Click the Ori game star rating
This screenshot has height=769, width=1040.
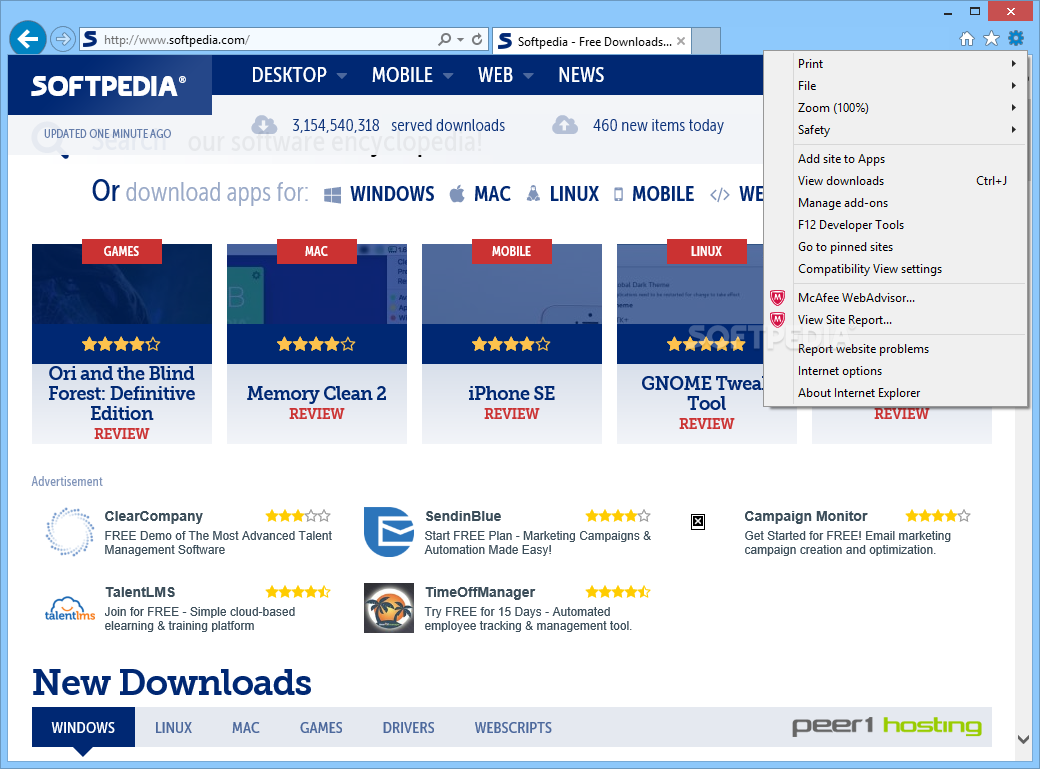(x=121, y=344)
